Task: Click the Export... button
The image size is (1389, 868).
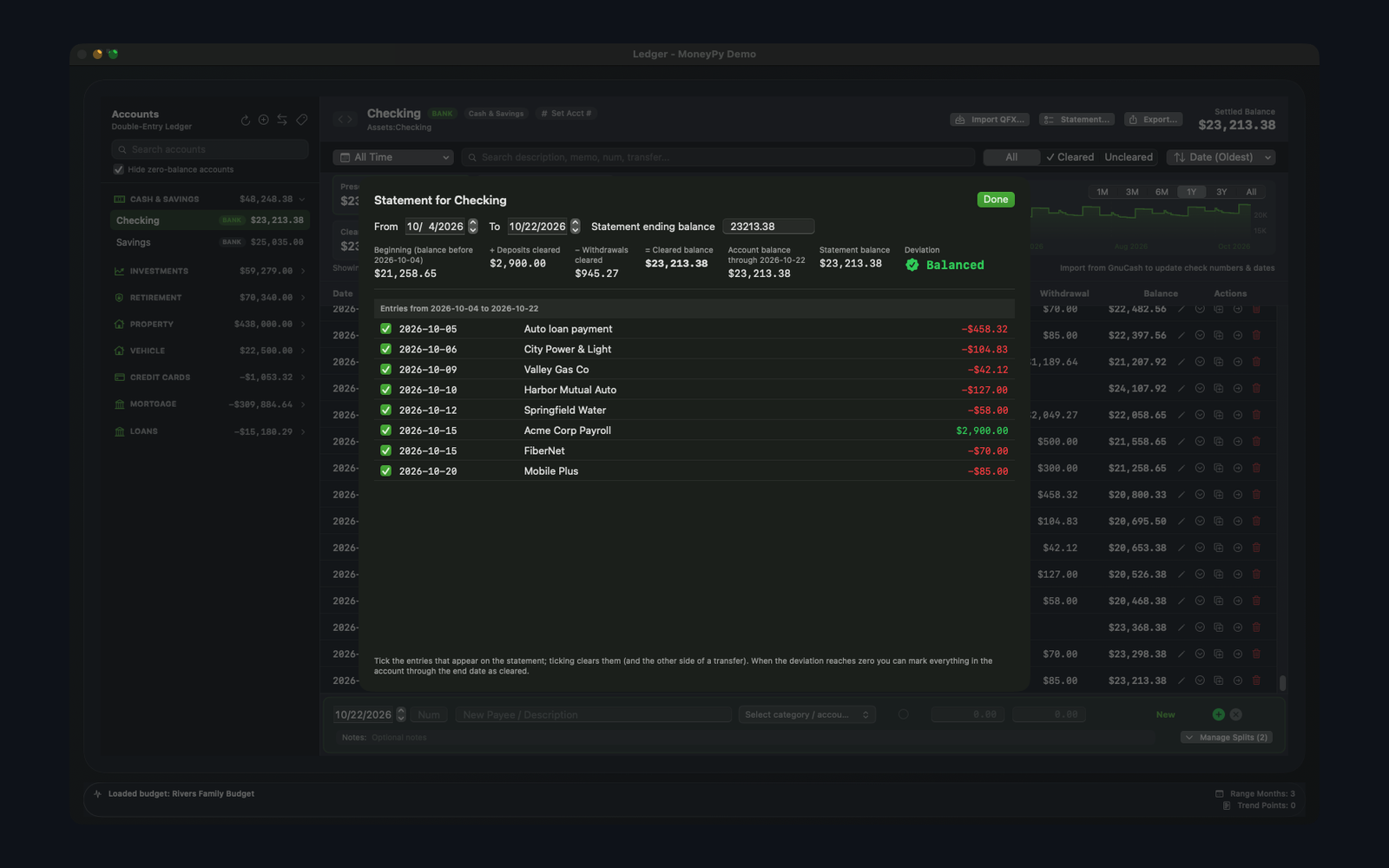Action: pos(1154,120)
